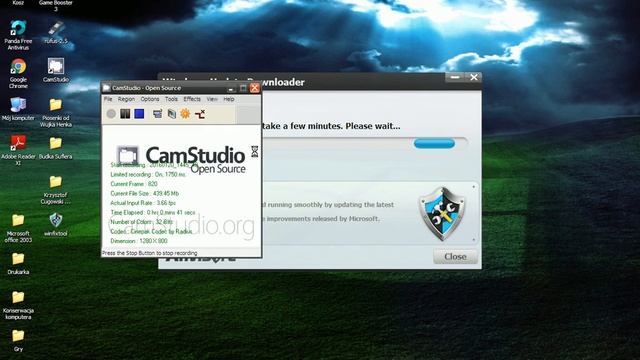Click 'Press the Stop Button to stop recording' status
The height and width of the screenshot is (360, 640).
coord(149,253)
